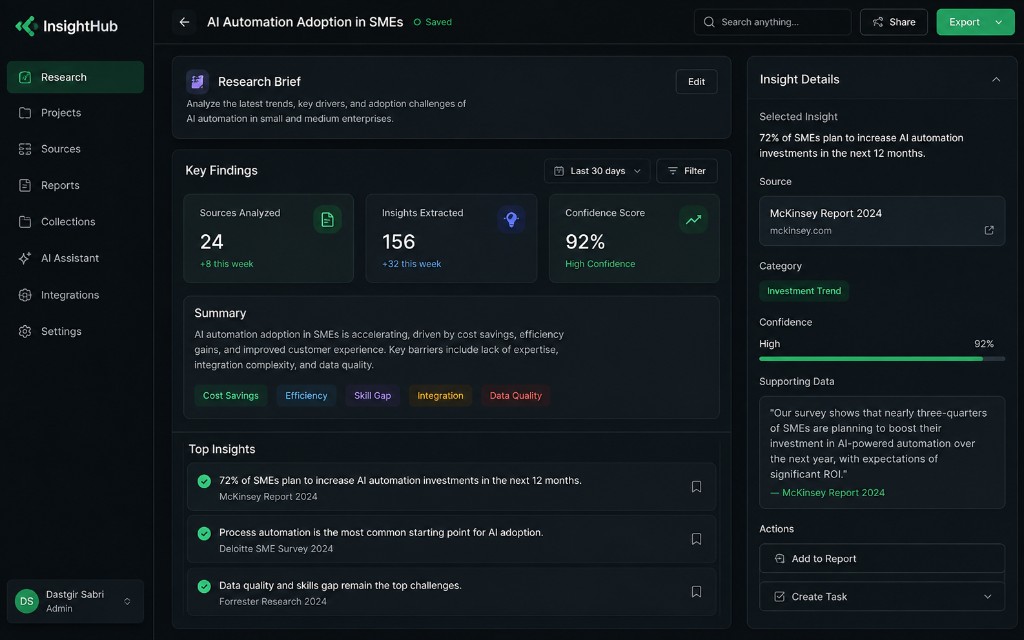Click the Efficiency tag

pos(306,396)
